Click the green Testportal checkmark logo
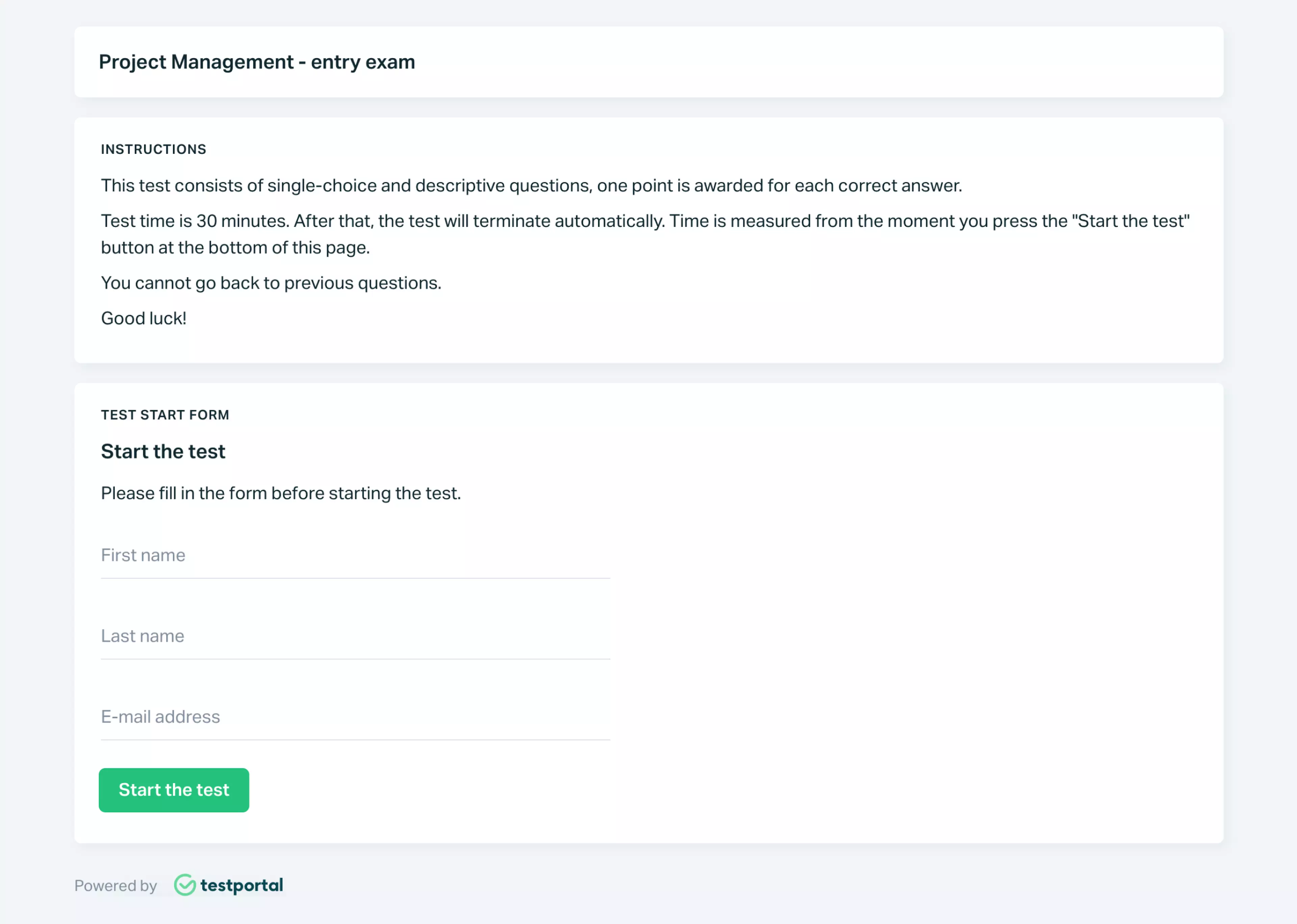Screen dimensions: 1297x924 (x=185, y=885)
